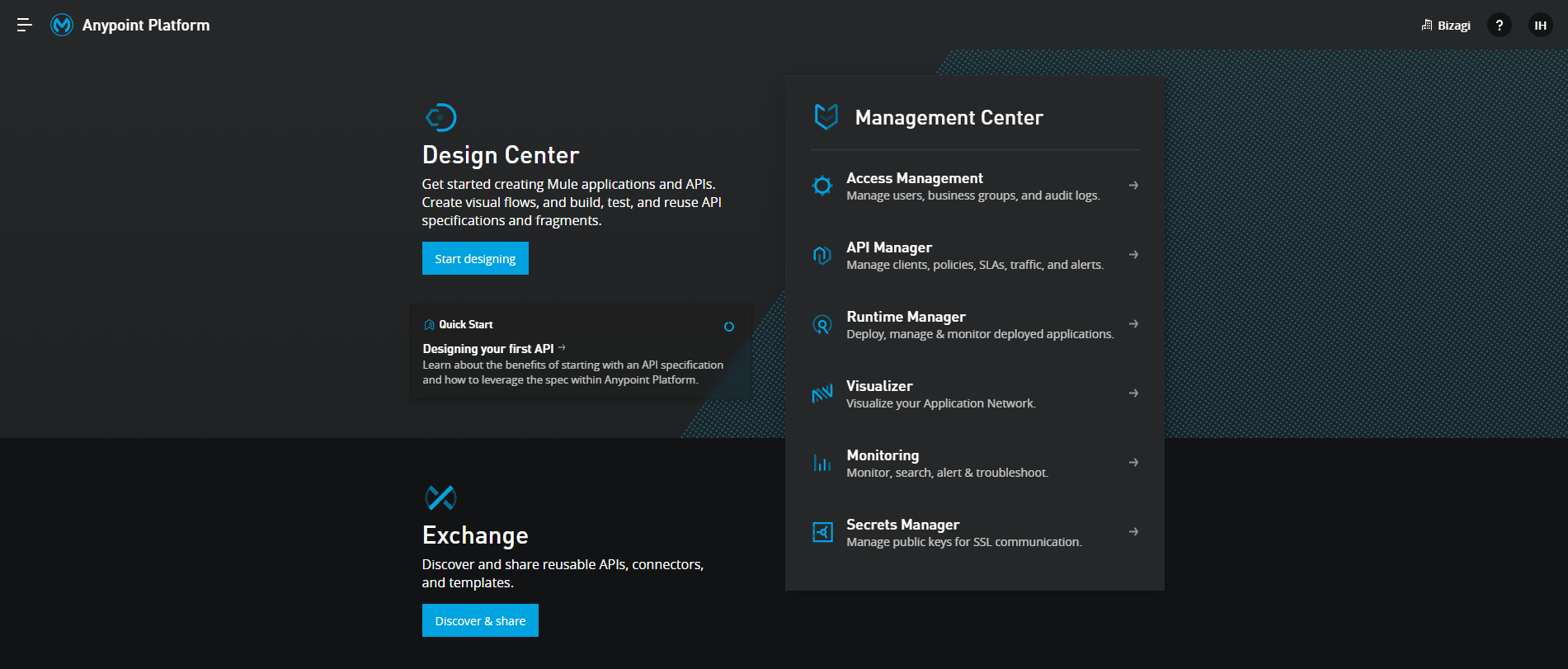Open Designing your first API link

[488, 349]
